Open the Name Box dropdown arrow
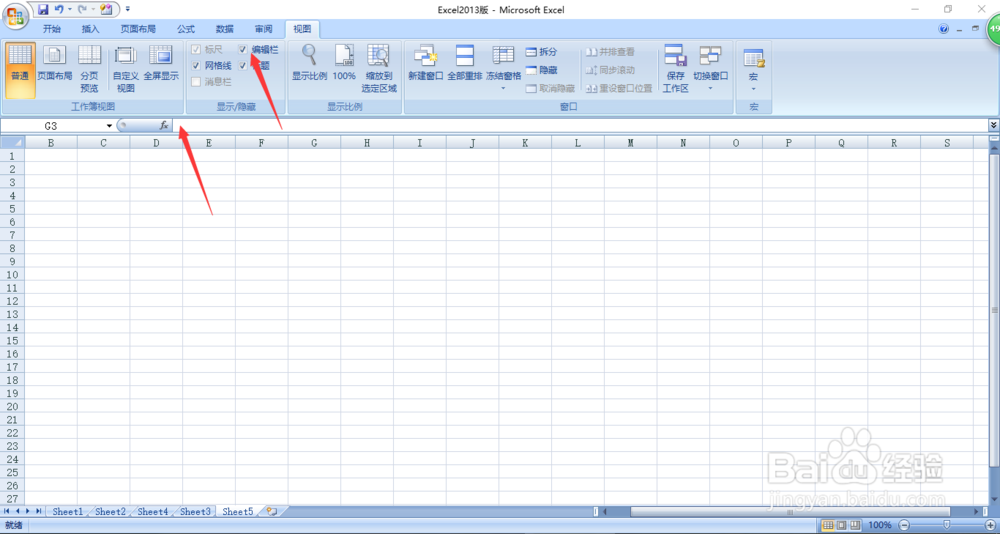The height and width of the screenshot is (534, 1000). point(110,126)
